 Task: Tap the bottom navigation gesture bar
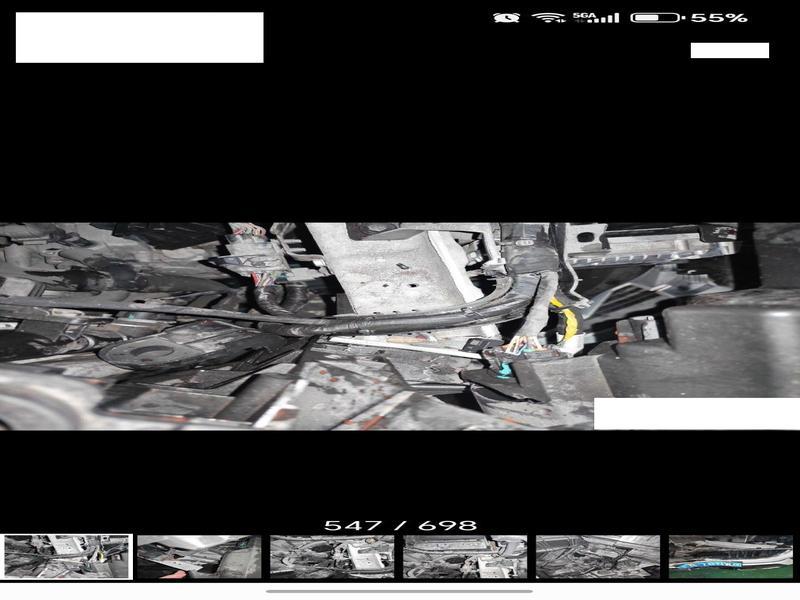[x=400, y=591]
